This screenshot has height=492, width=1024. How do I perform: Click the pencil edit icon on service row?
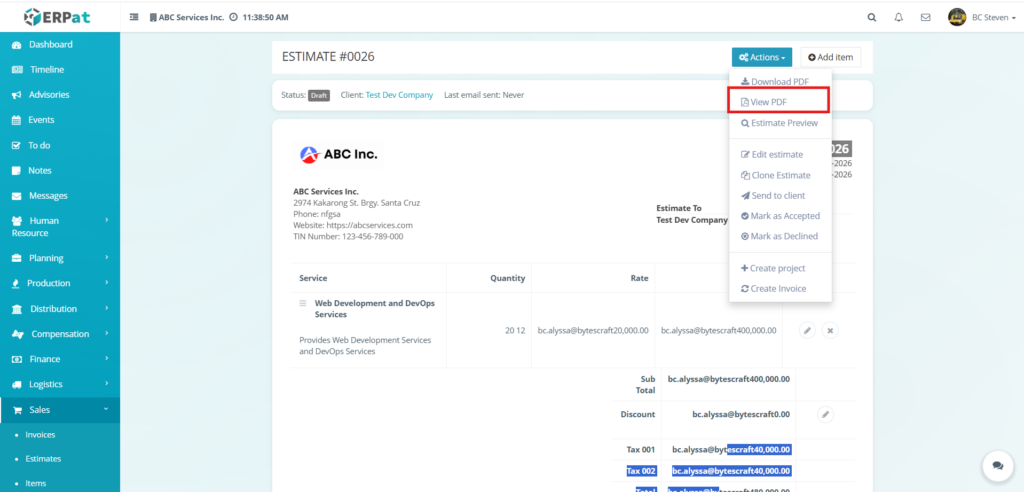(808, 330)
